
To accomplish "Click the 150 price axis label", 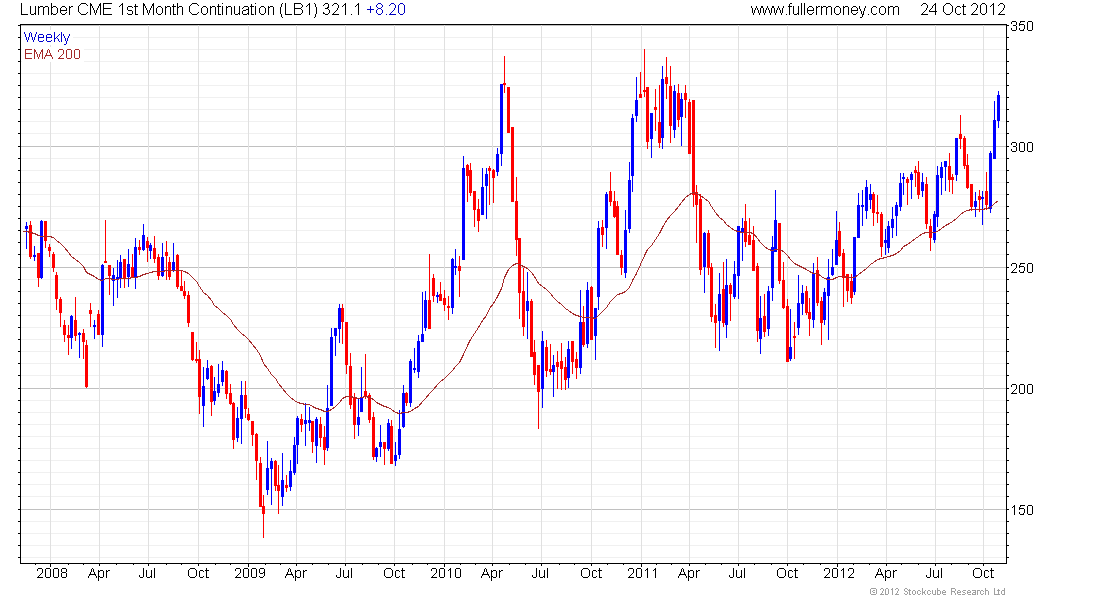I will tap(1021, 510).
